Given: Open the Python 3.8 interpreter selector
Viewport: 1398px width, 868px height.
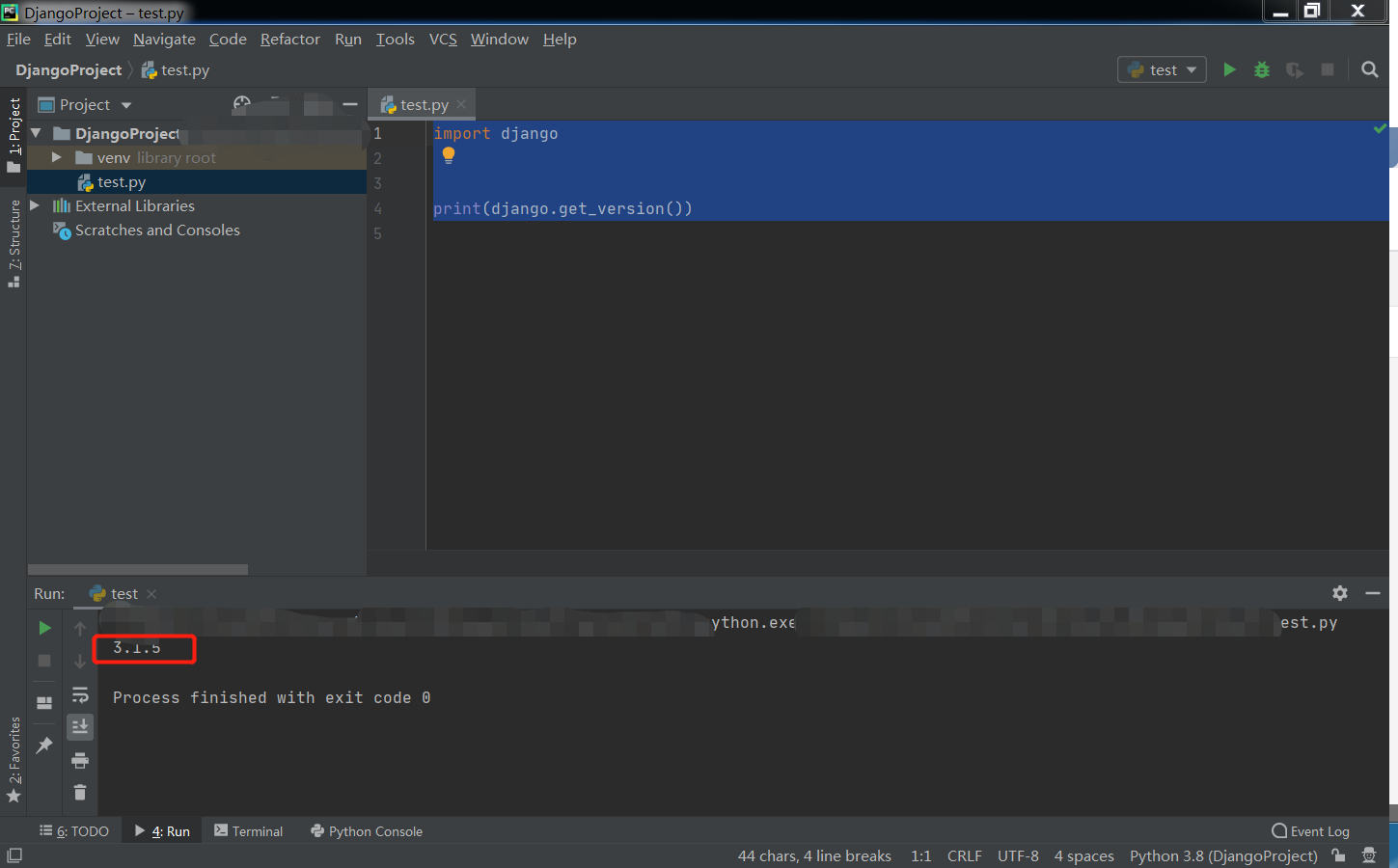Looking at the screenshot, I should [1223, 855].
